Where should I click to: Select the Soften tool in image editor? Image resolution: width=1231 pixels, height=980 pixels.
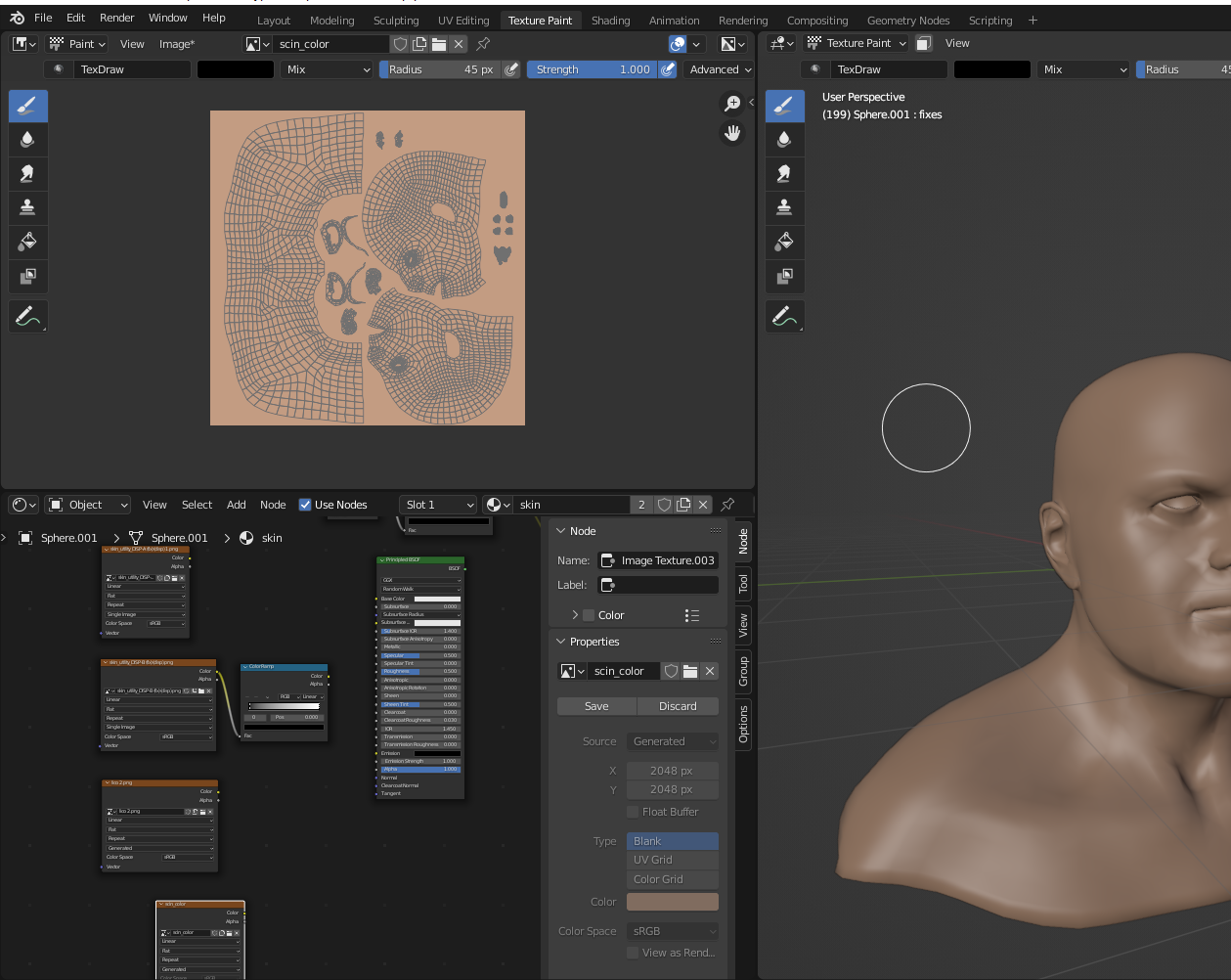[27, 140]
